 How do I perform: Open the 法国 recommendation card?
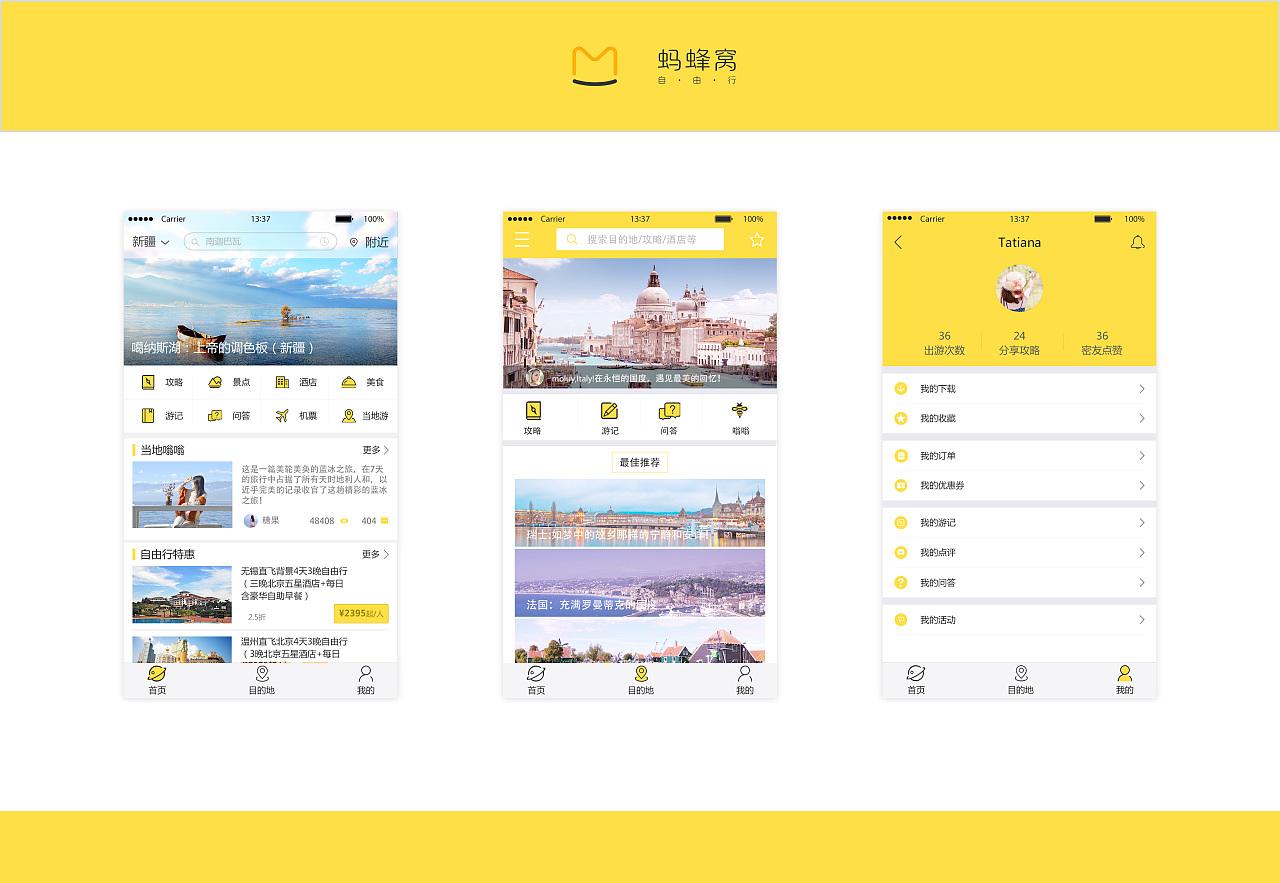(x=640, y=582)
